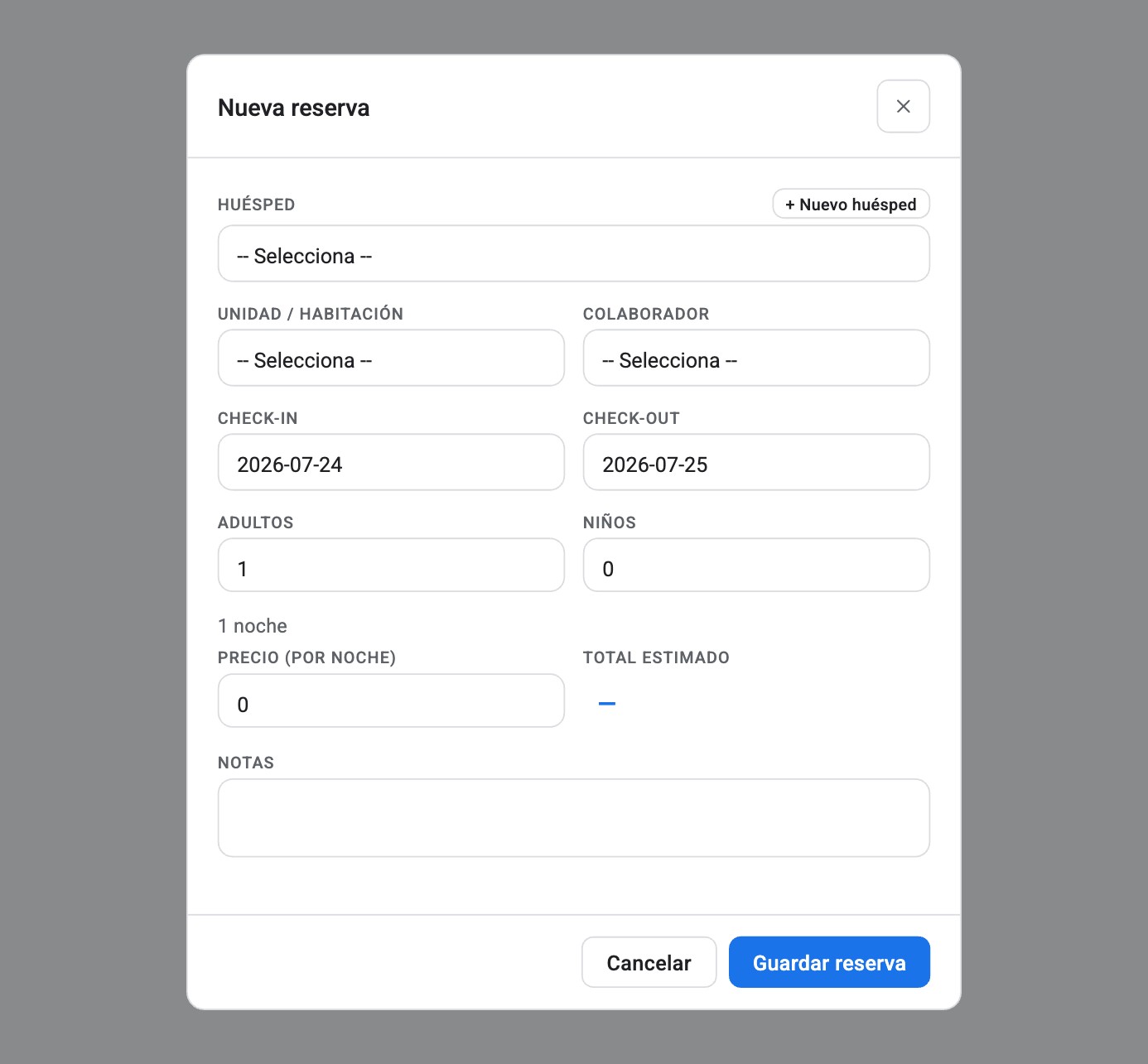This screenshot has width=1148, height=1064.
Task: Click the Cancelar button
Action: pyautogui.click(x=649, y=962)
